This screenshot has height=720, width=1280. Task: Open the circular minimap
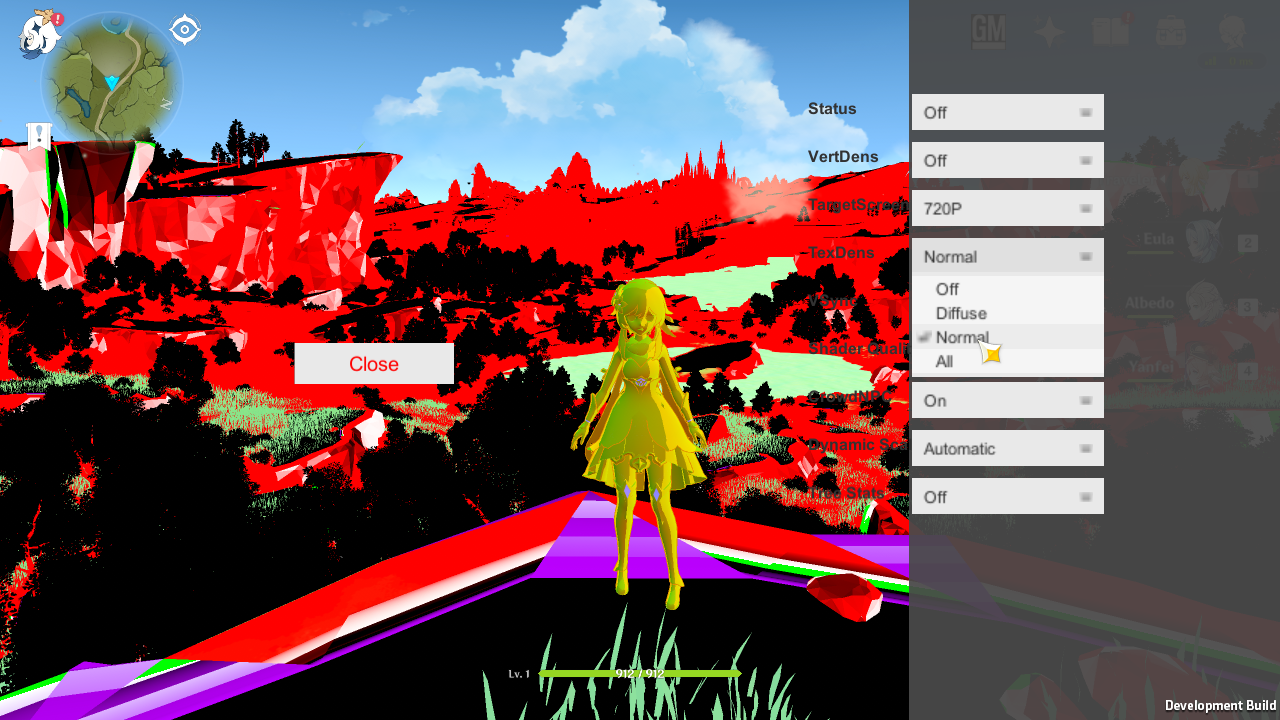point(112,82)
